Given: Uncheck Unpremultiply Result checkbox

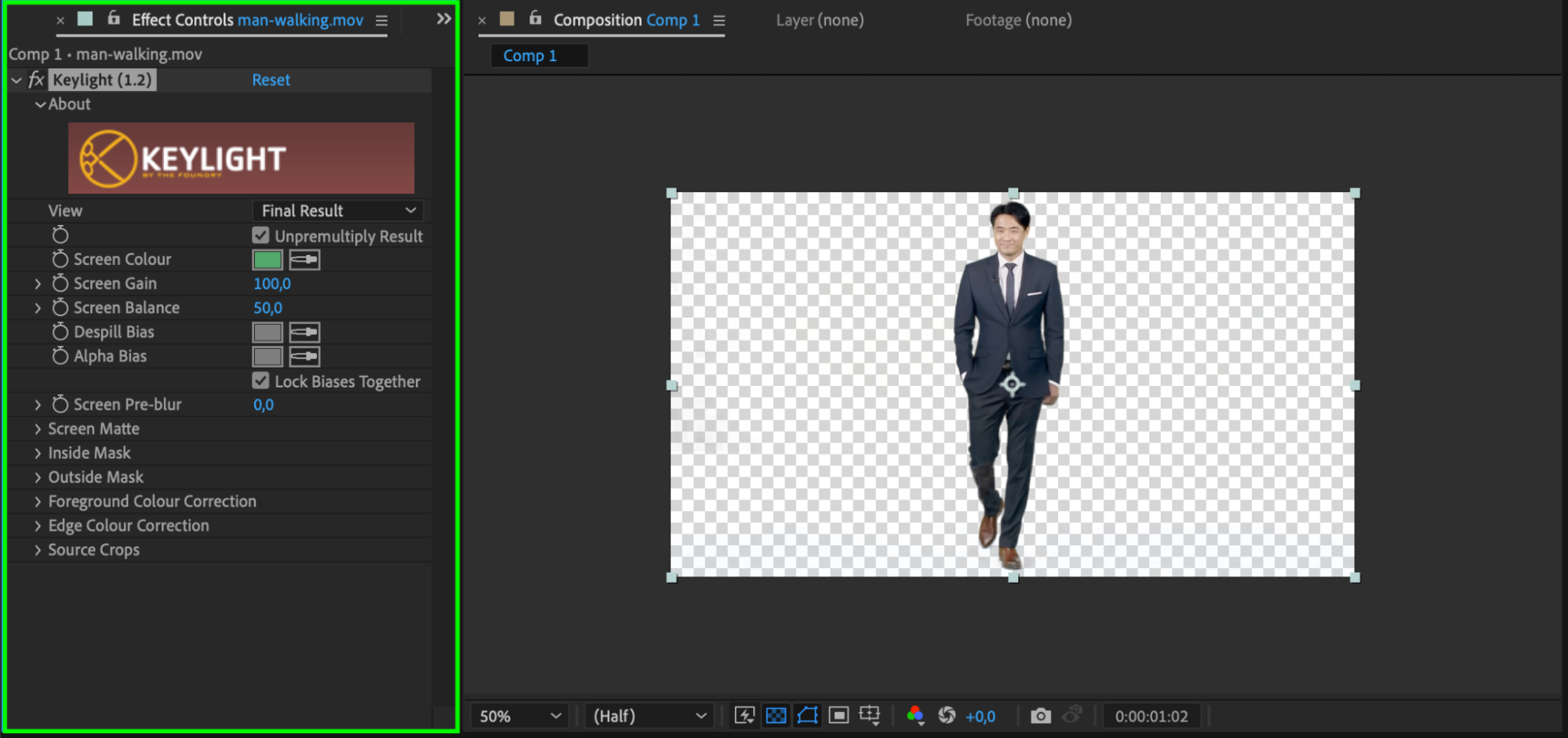Looking at the screenshot, I should [x=261, y=235].
